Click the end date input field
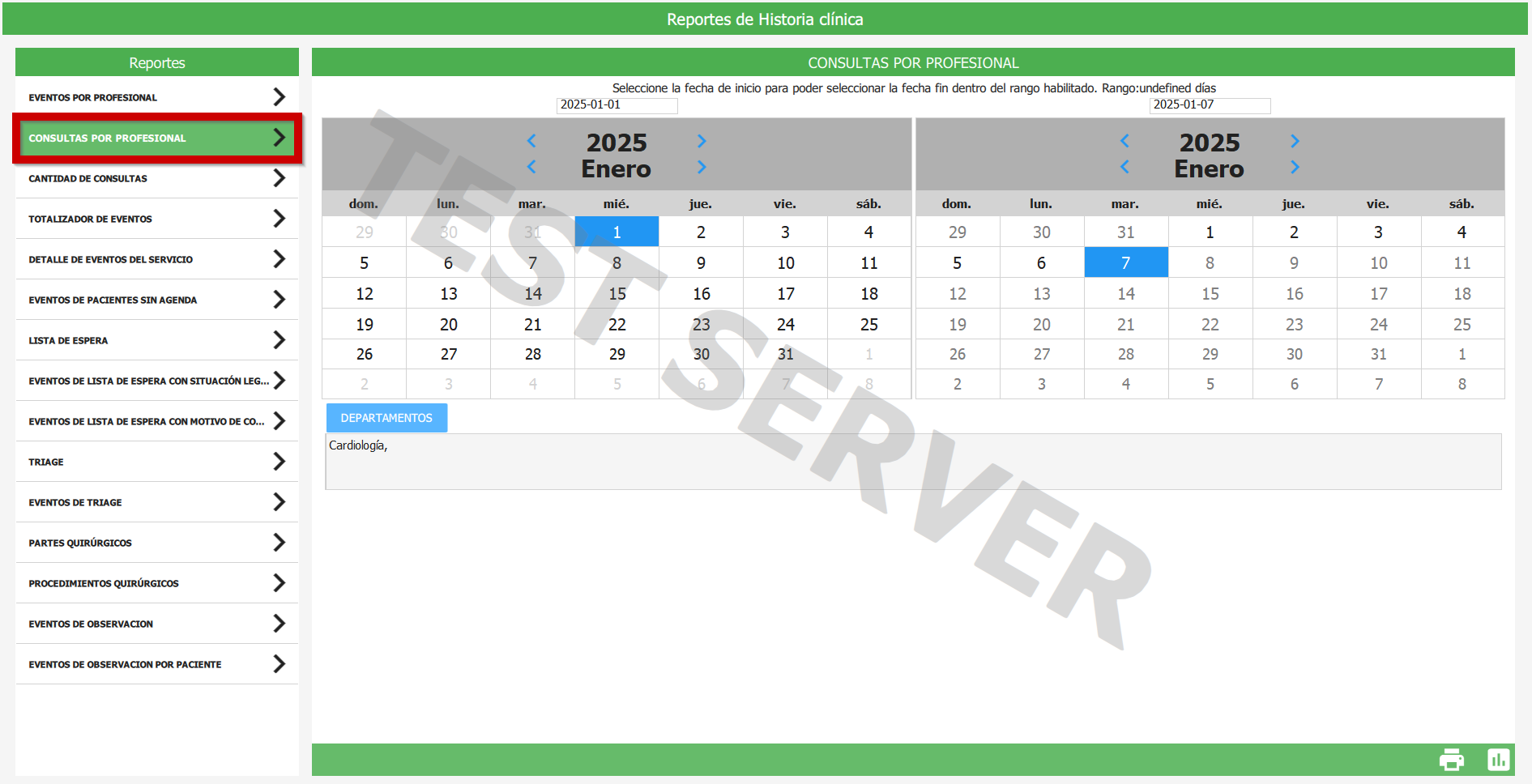 tap(1210, 105)
